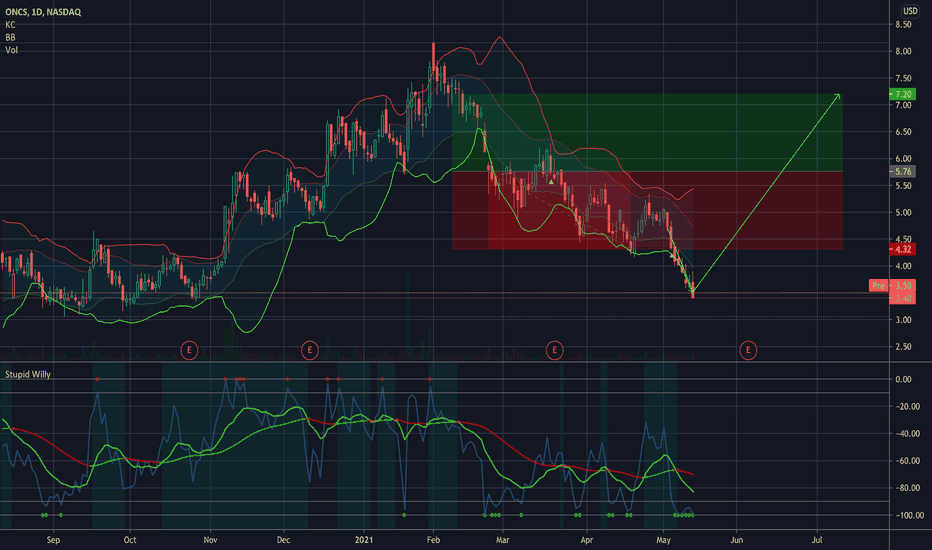This screenshot has width=932, height=550.
Task: Click the 8.00 price axis label
Action: [903, 51]
